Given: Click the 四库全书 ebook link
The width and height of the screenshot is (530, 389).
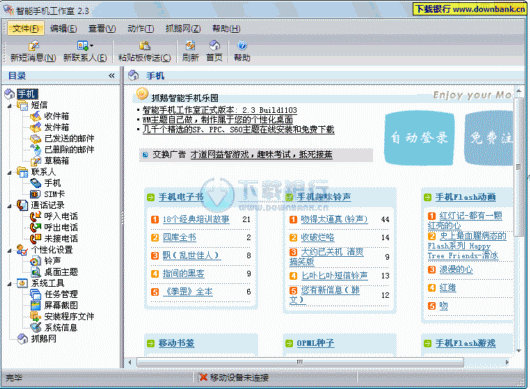Looking at the screenshot, I should pyautogui.click(x=179, y=237).
